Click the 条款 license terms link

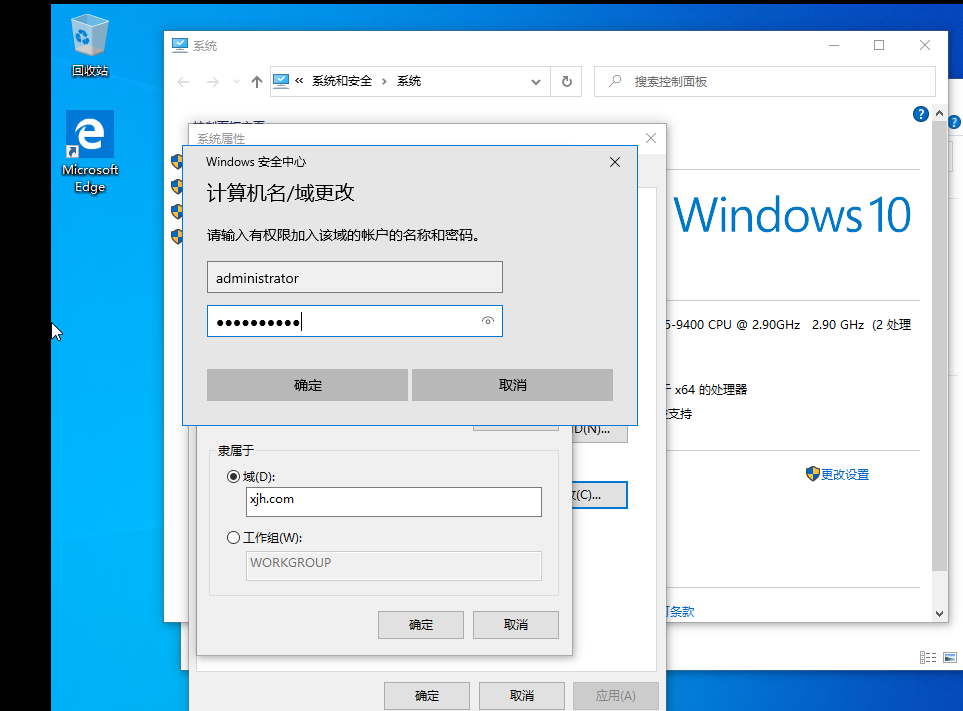[x=680, y=612]
